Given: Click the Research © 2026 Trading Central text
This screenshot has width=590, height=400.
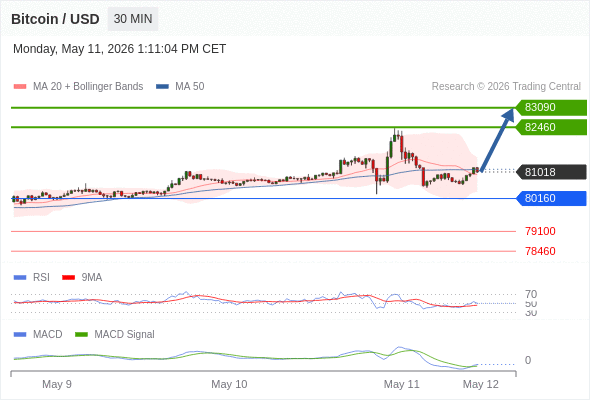Looking at the screenshot, I should point(506,87).
